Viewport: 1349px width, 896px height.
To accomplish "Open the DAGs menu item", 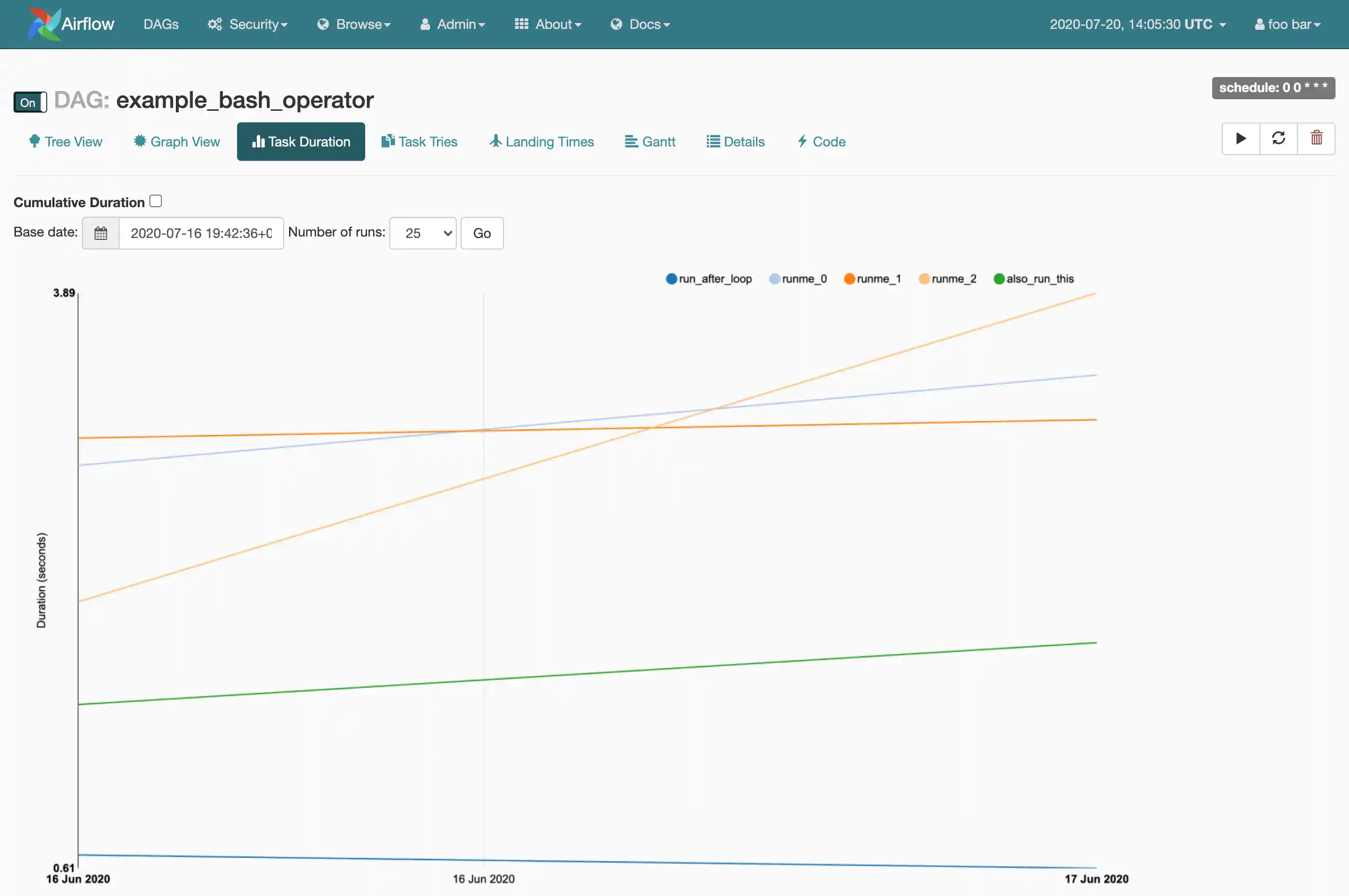I will tap(160, 24).
